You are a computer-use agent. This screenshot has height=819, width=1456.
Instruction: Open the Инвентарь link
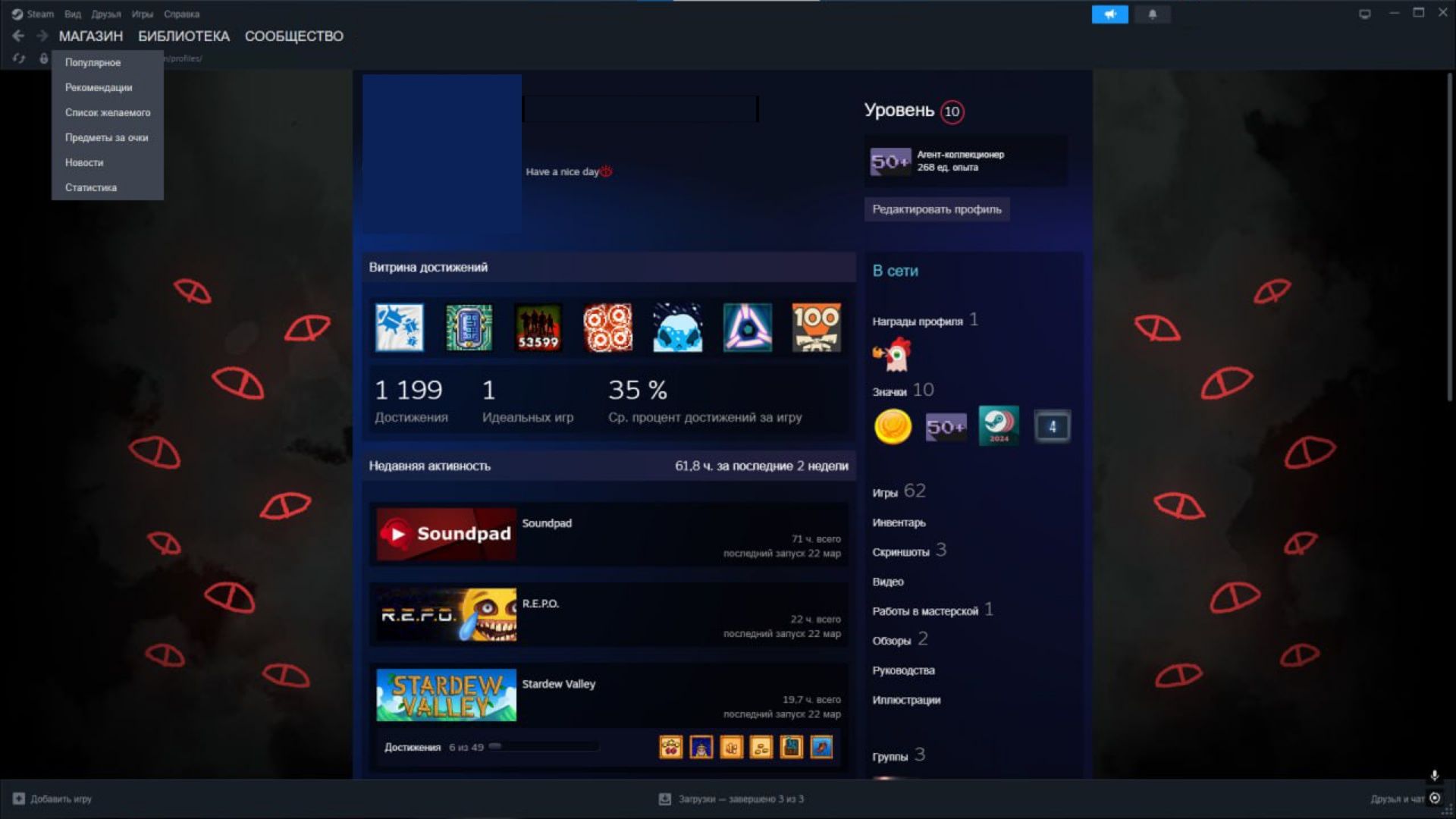point(899,522)
